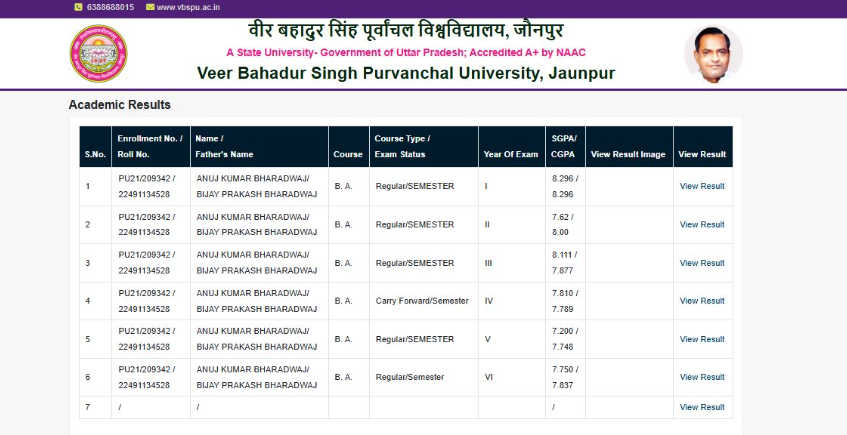Open View Result for semester VI row
This screenshot has height=435, width=847.
(x=702, y=377)
